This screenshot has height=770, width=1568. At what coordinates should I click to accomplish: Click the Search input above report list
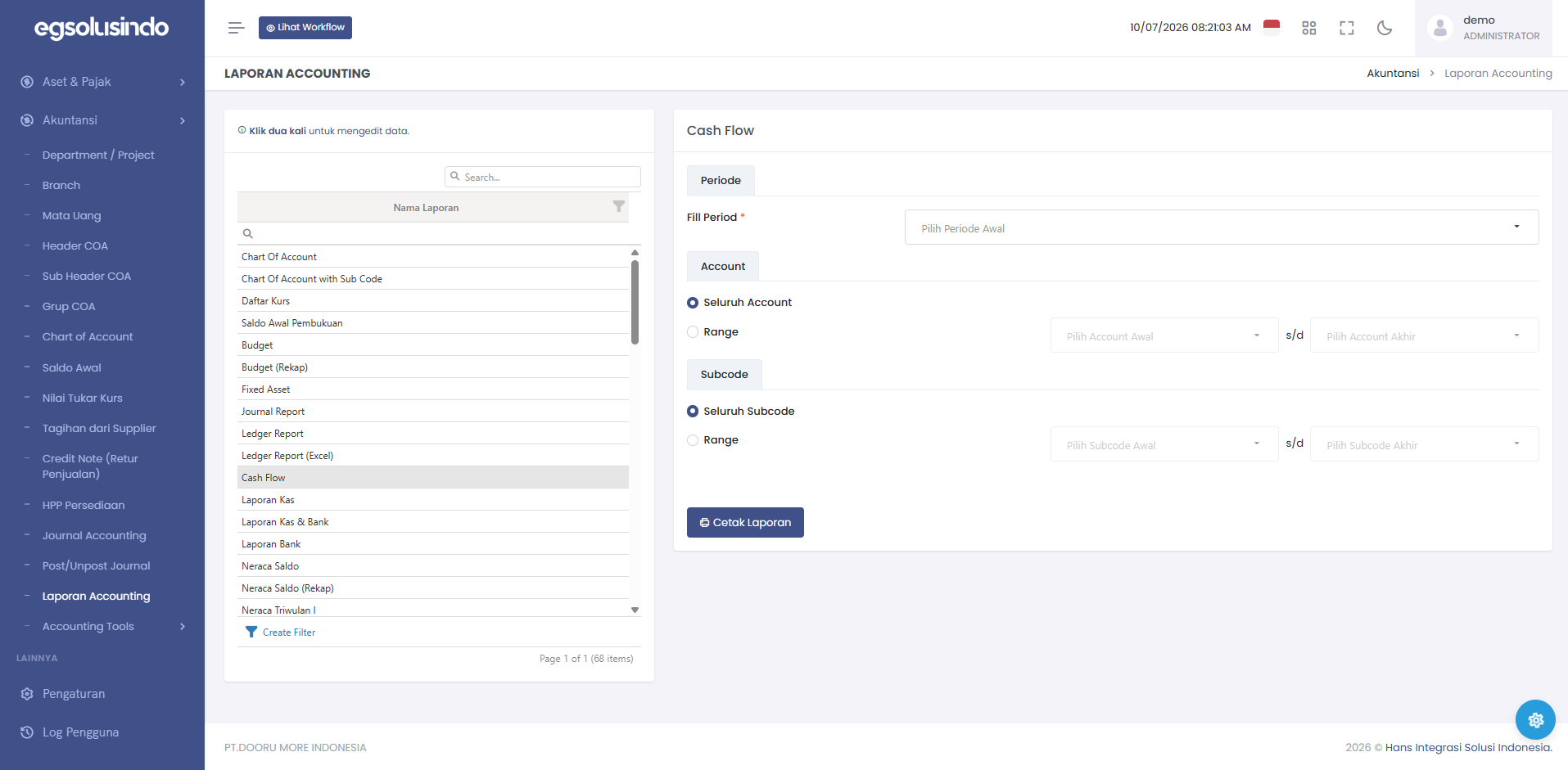[x=543, y=177]
